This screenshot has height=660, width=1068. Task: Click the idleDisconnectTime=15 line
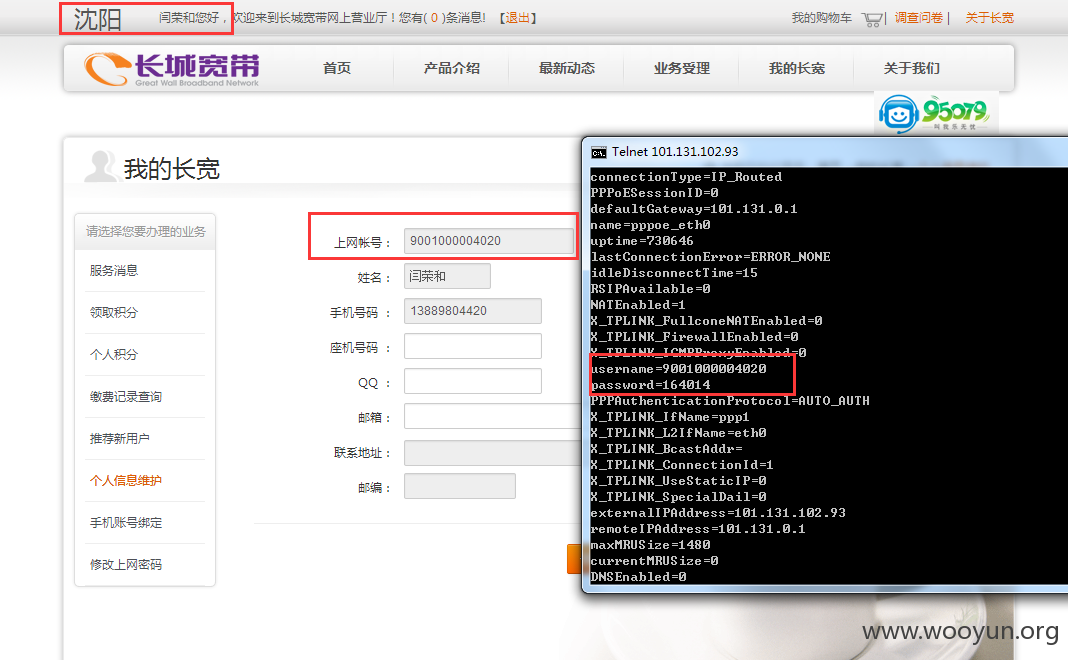(x=674, y=273)
